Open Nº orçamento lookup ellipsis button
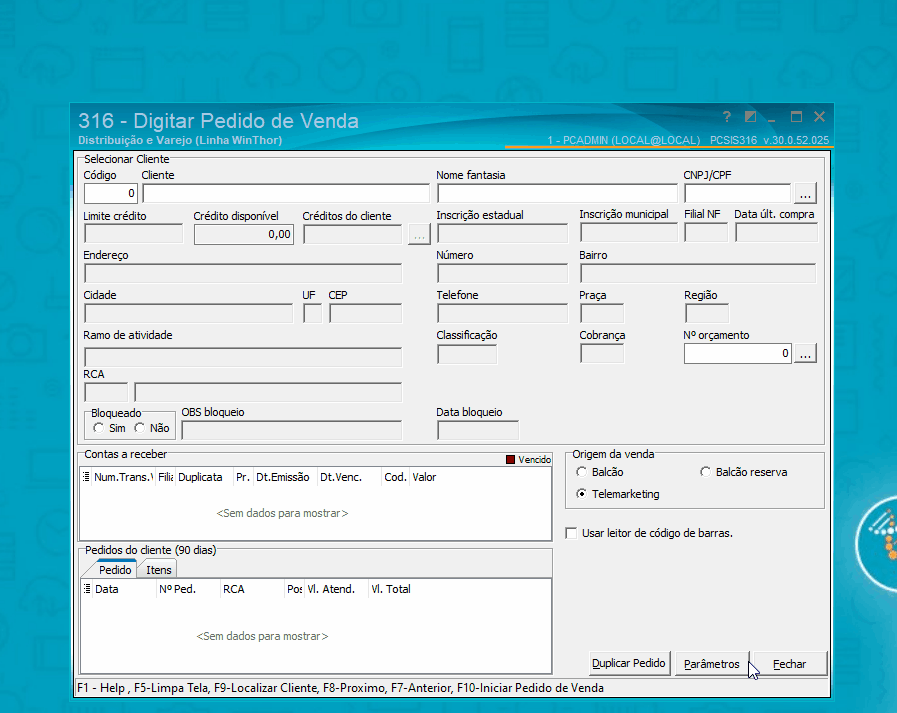Screen dimensions: 897x713 coord(805,354)
